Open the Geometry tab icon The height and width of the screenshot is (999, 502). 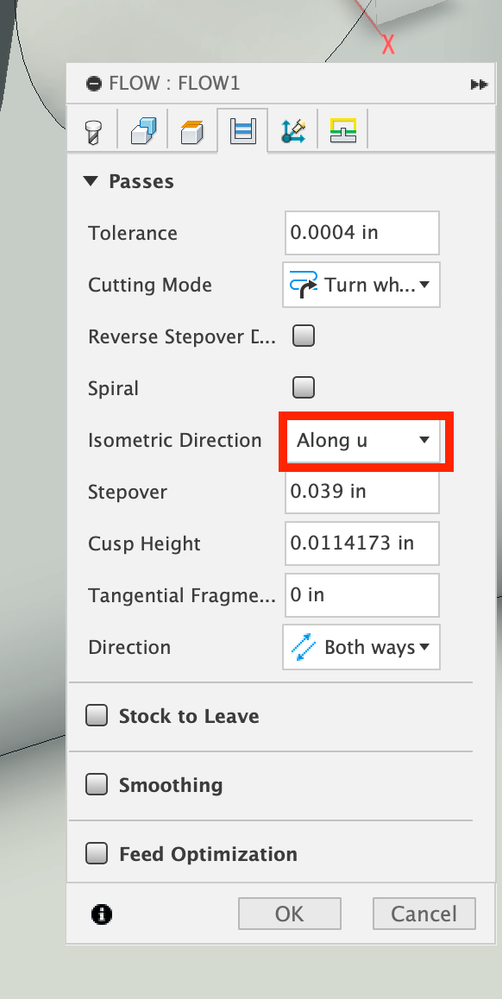142,131
